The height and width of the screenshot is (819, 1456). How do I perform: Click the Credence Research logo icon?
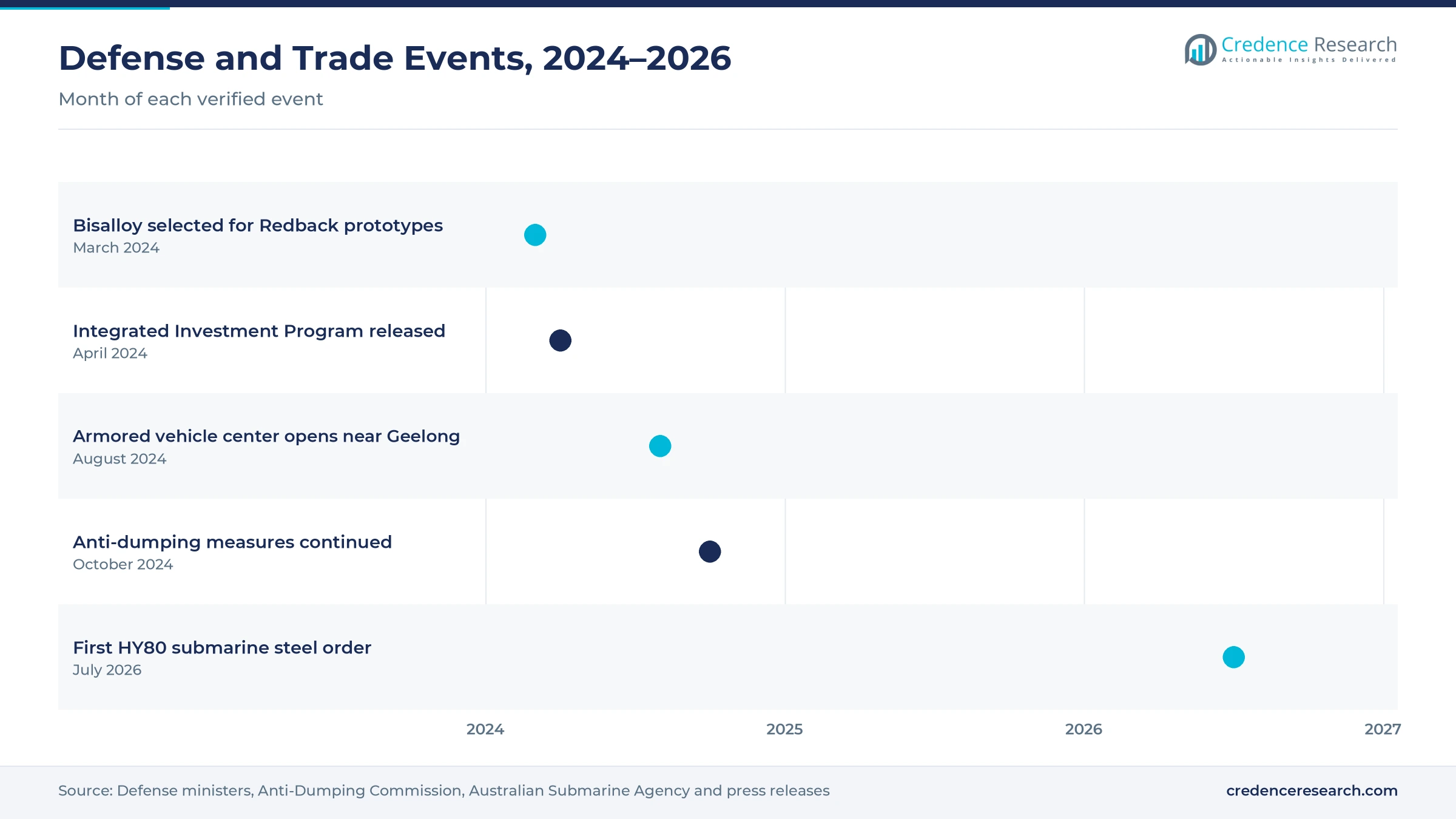coord(1200,50)
